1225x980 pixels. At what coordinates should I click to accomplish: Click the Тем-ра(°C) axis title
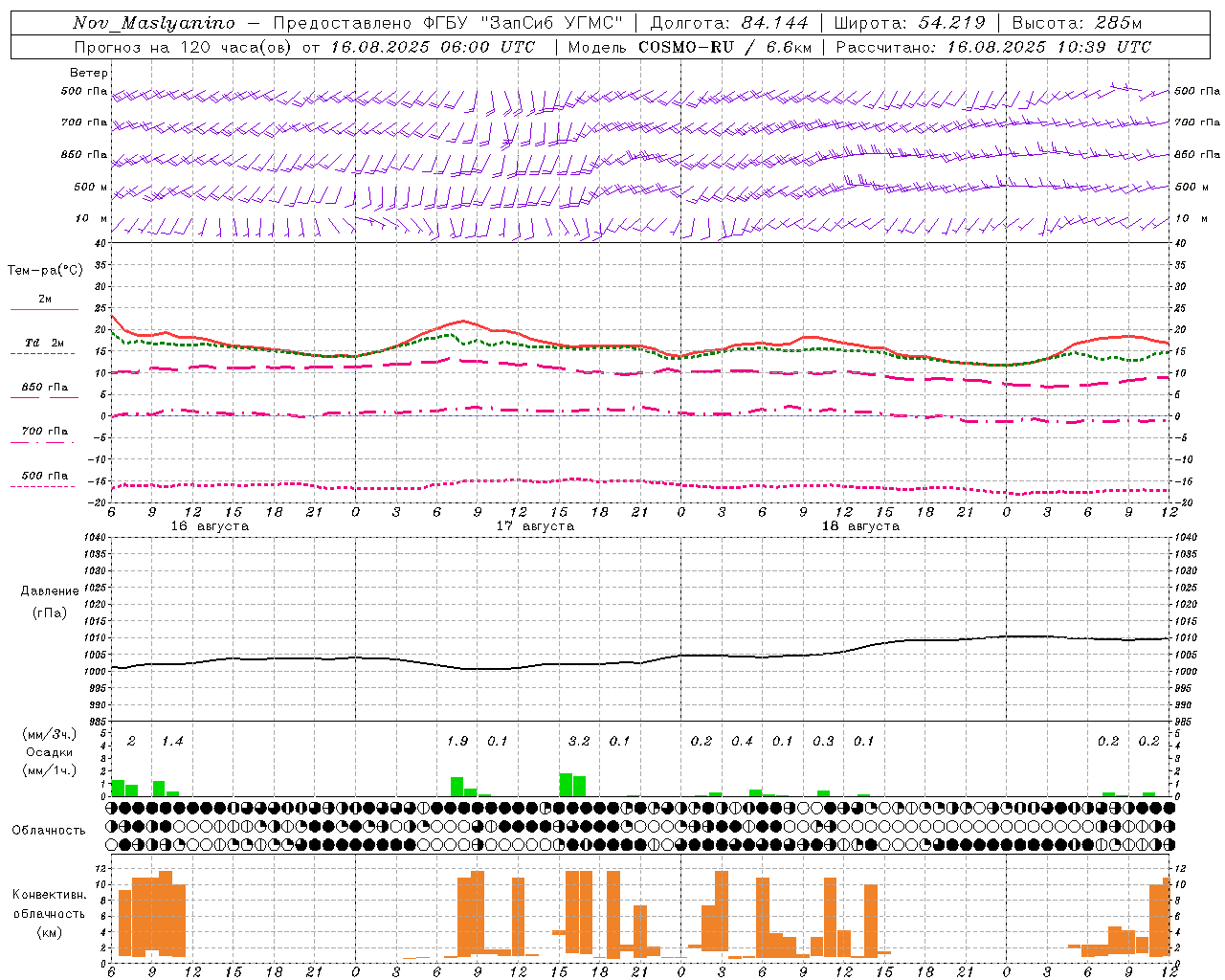point(45,271)
